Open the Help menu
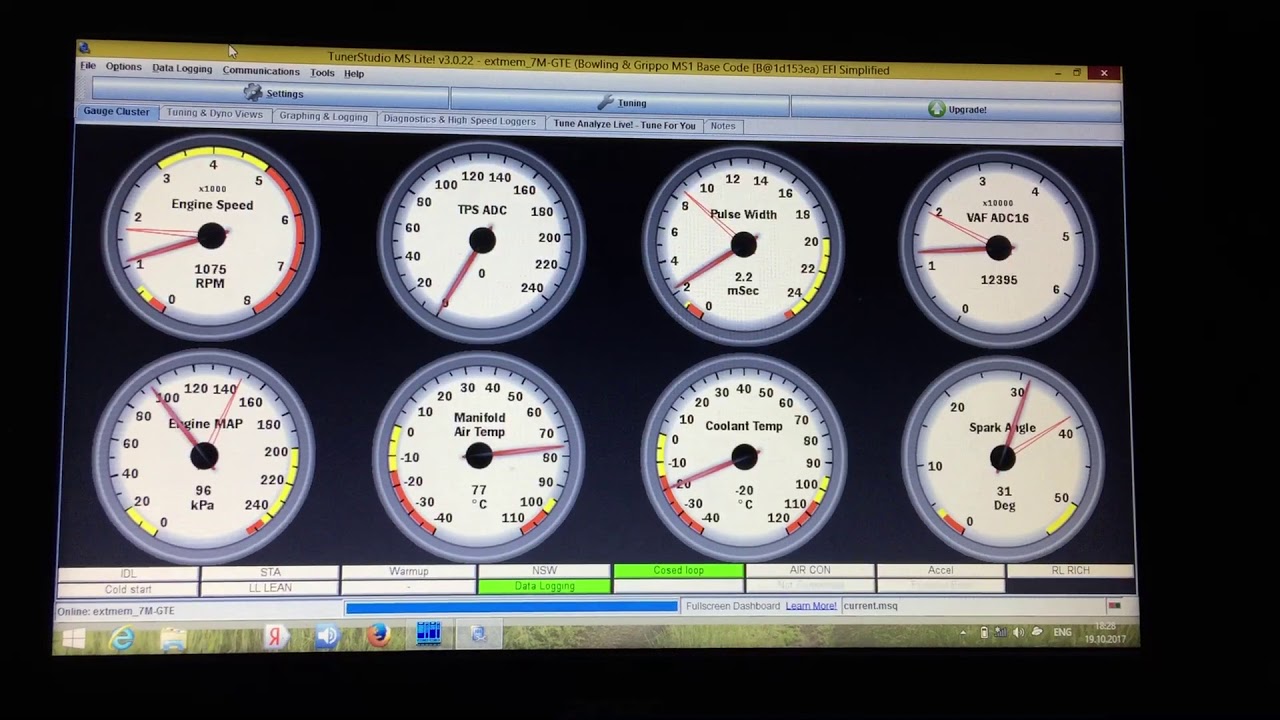Viewport: 1280px width, 720px height. pos(354,74)
